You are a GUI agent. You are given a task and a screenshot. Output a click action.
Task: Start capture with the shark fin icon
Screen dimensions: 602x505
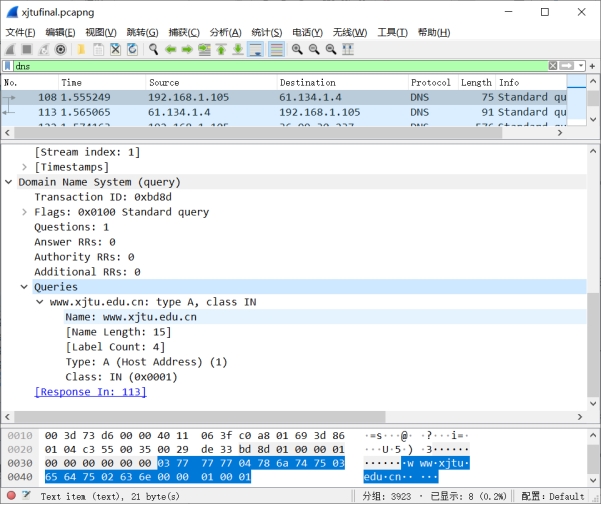10,49
